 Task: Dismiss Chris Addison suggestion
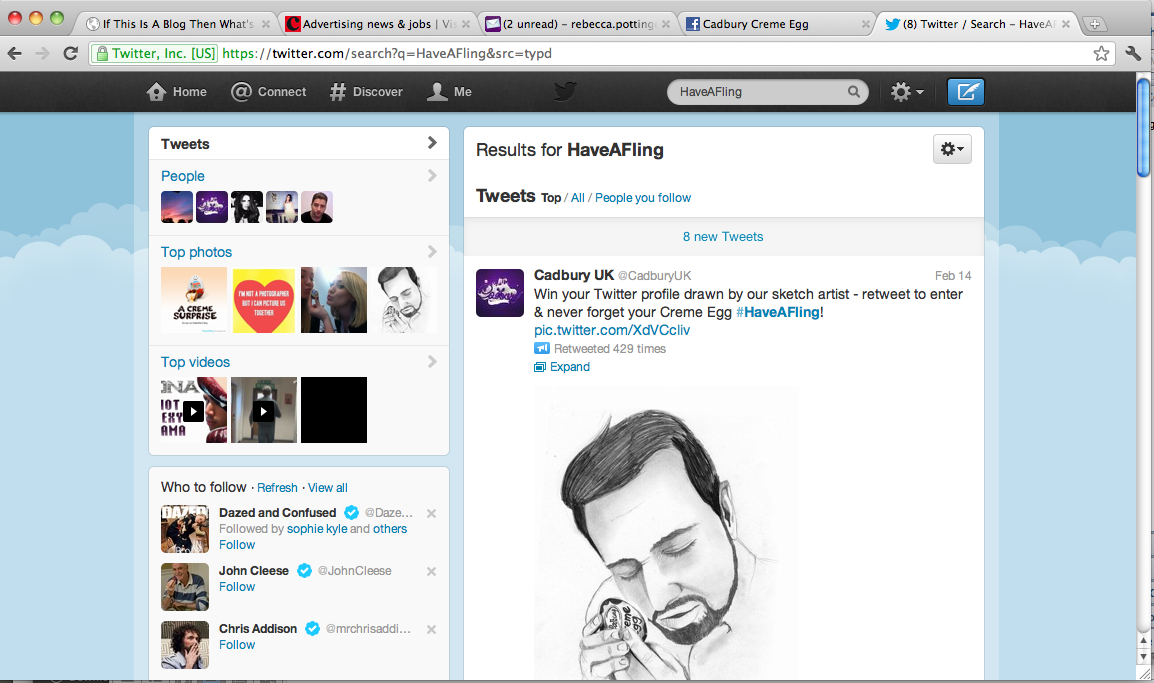click(x=431, y=629)
